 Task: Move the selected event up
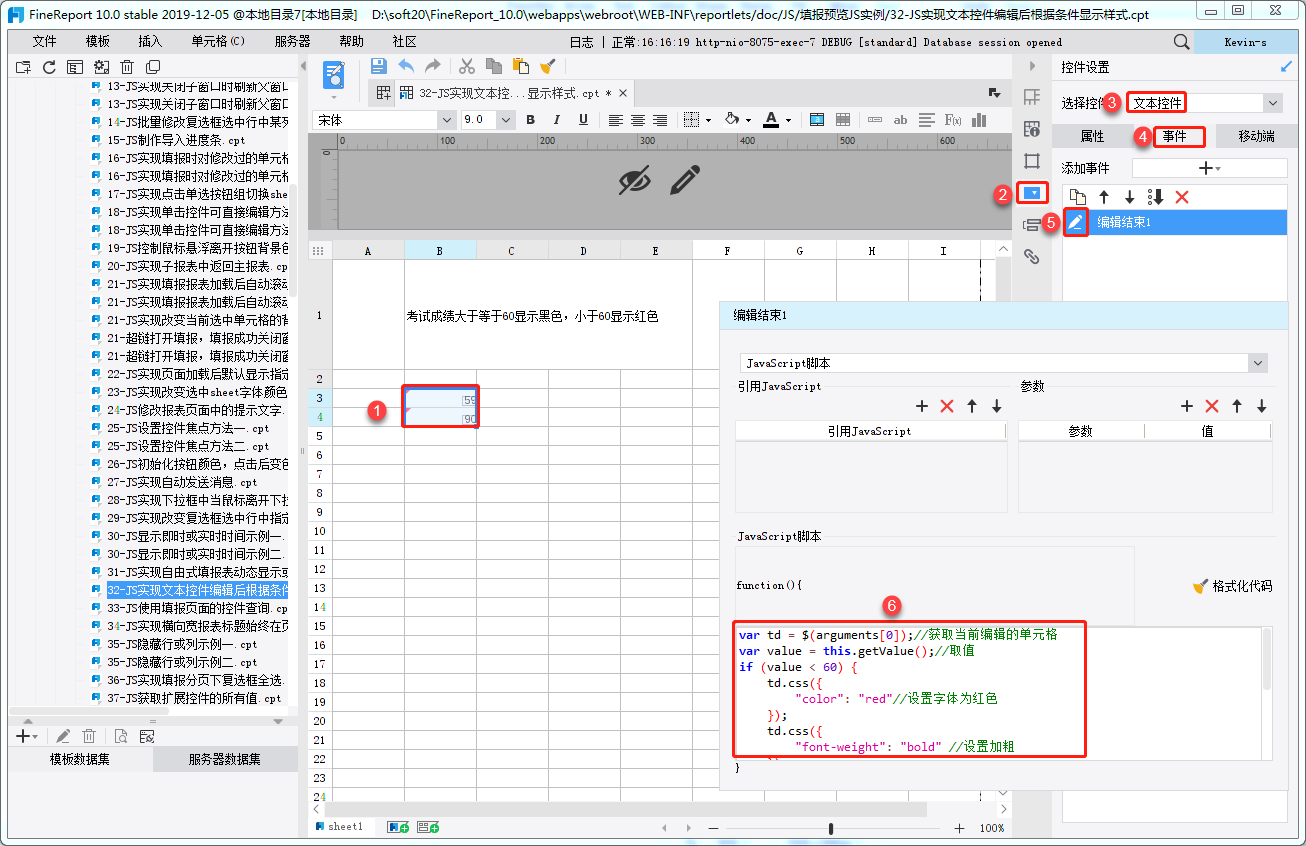point(1104,197)
